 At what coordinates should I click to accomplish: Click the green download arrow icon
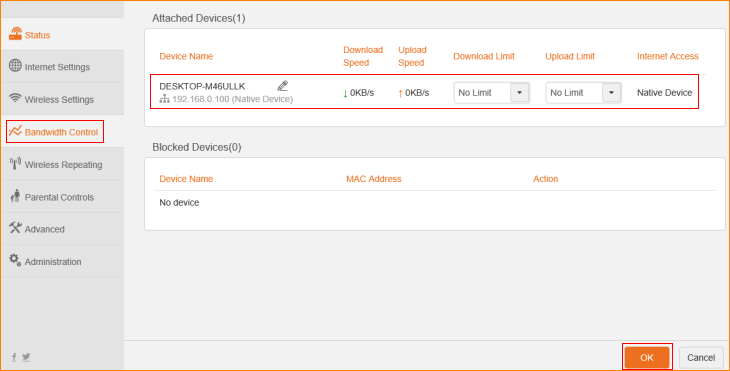click(345, 94)
